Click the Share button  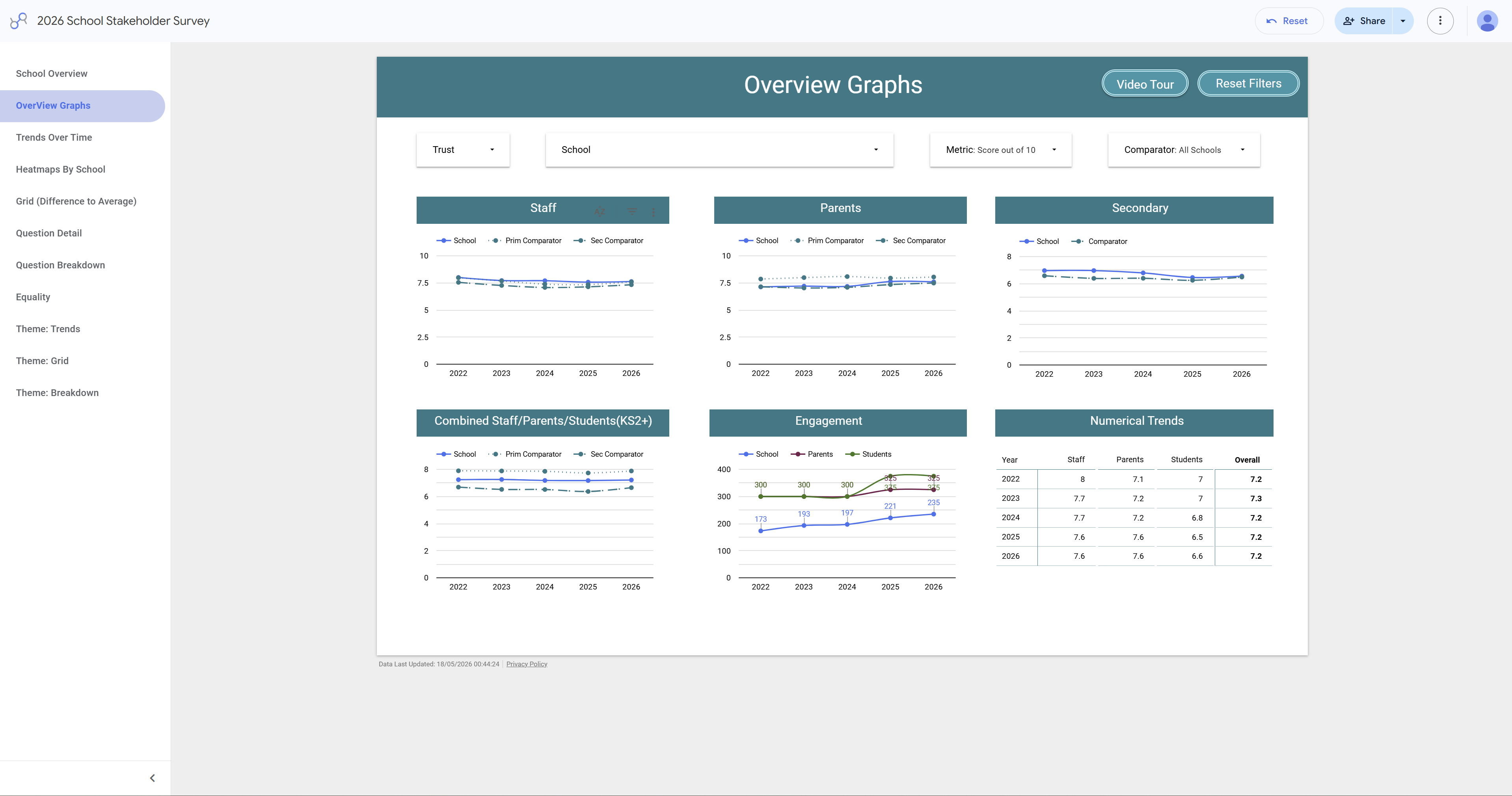tap(1363, 21)
